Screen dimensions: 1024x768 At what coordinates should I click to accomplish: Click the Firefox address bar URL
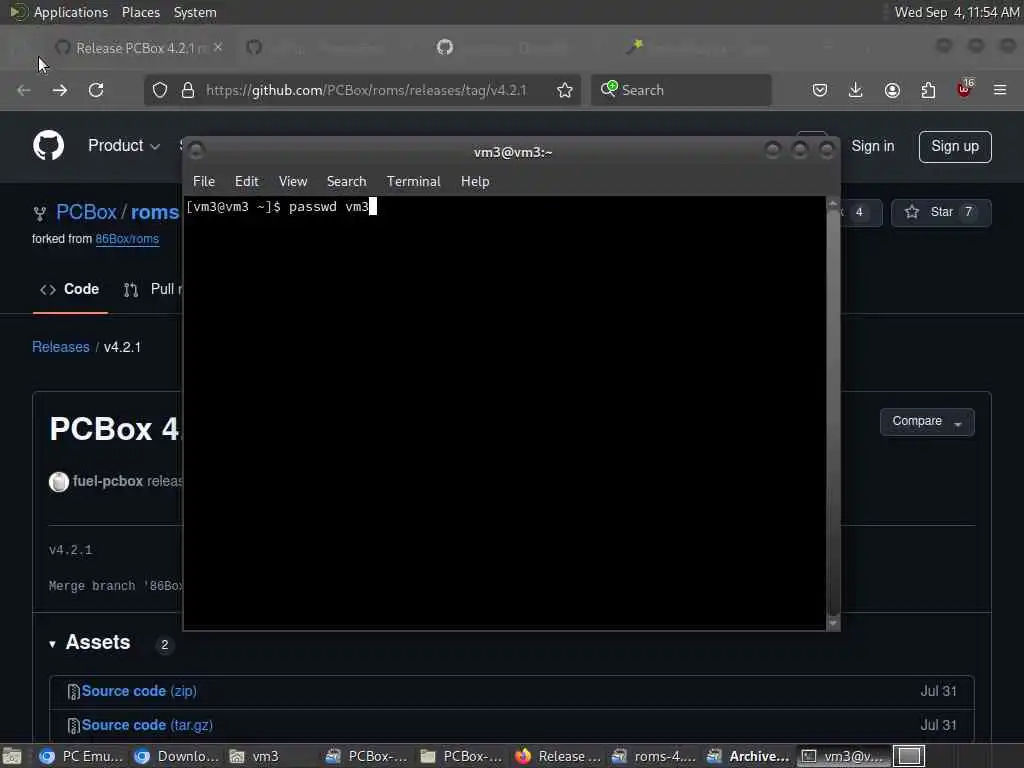coord(366,90)
